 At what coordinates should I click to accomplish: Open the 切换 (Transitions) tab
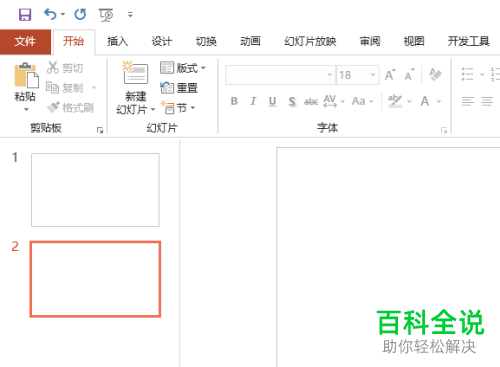coord(206,41)
